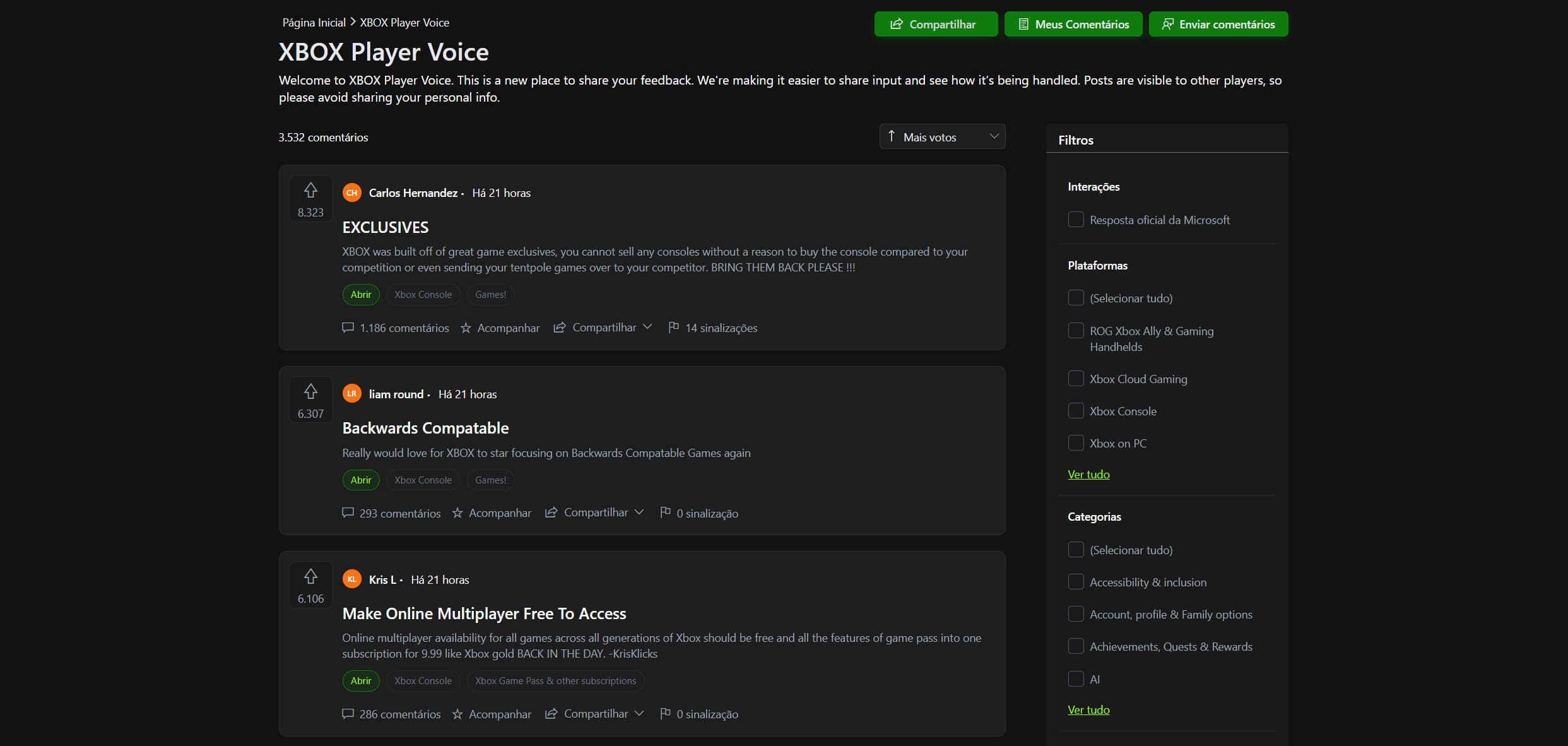Open Backwards Compatable post title
This screenshot has height=746, width=1568.
click(425, 428)
